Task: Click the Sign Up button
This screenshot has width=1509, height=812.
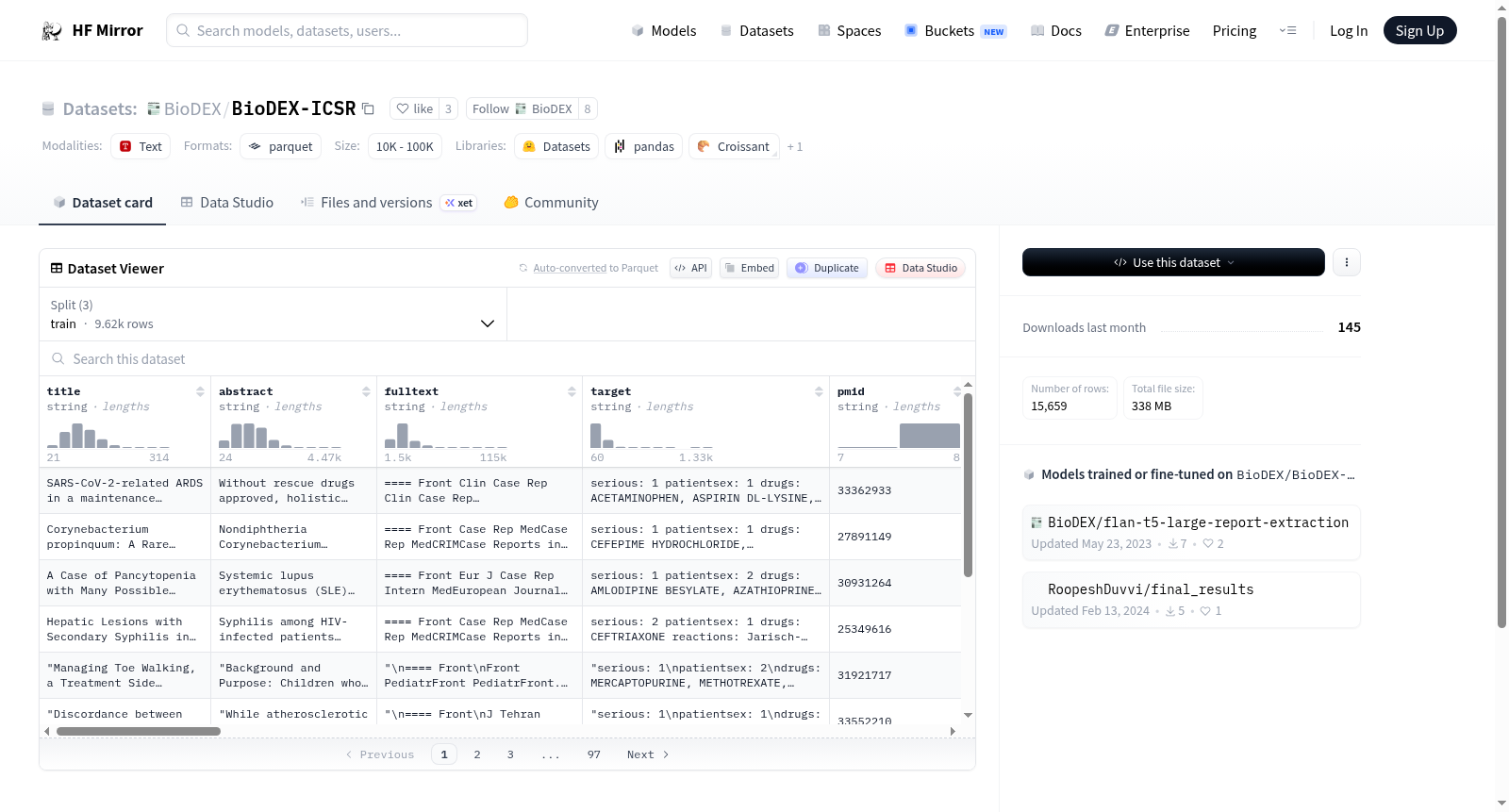Action: pos(1420,31)
